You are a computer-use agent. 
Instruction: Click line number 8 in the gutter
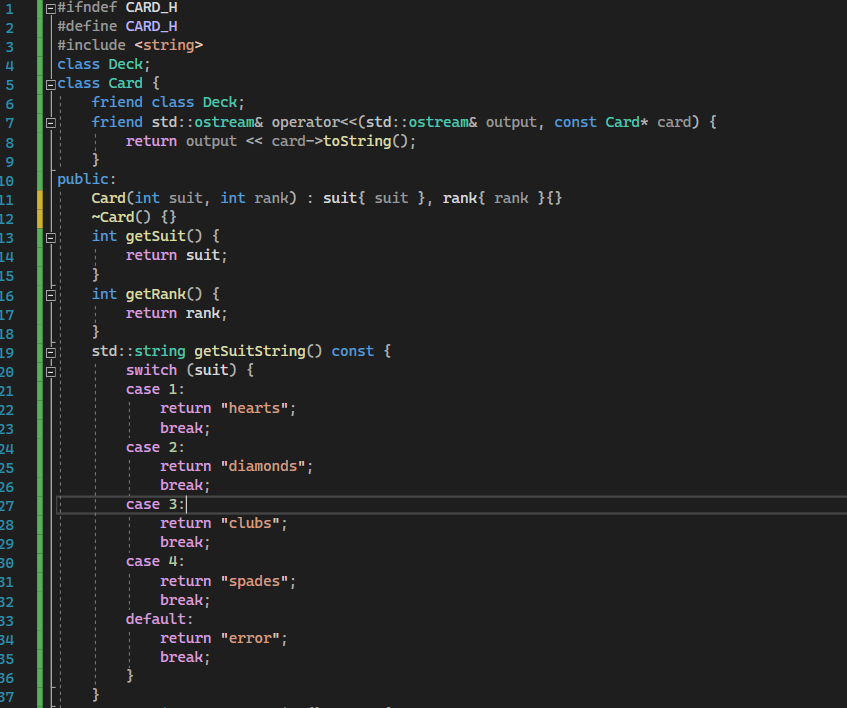(9, 143)
